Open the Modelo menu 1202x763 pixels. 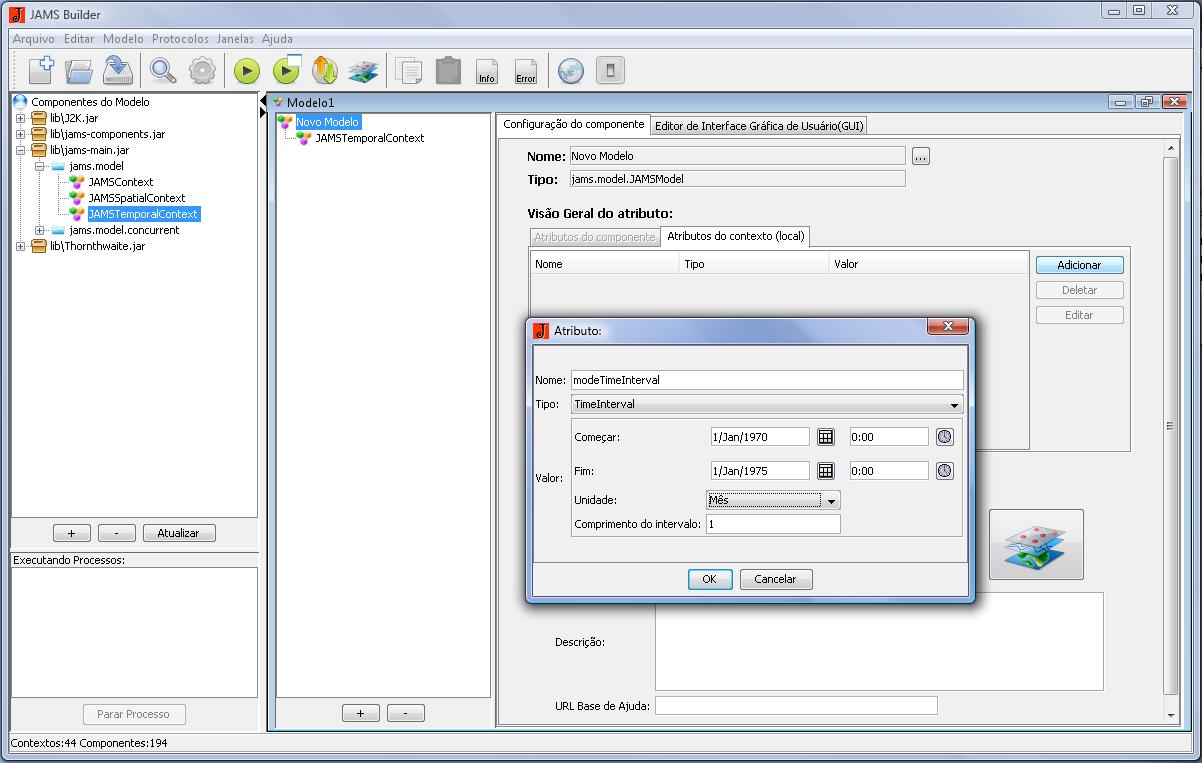point(123,39)
